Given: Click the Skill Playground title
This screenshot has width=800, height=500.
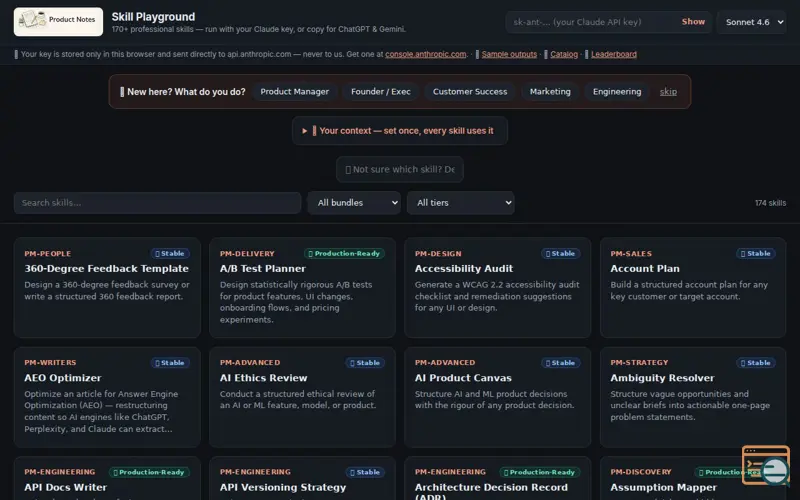Looking at the screenshot, I should coord(153,17).
